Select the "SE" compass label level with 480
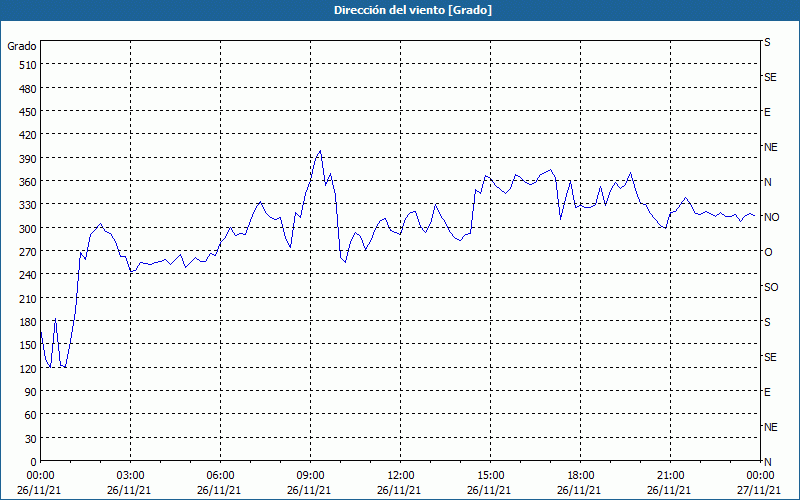 coord(770,77)
